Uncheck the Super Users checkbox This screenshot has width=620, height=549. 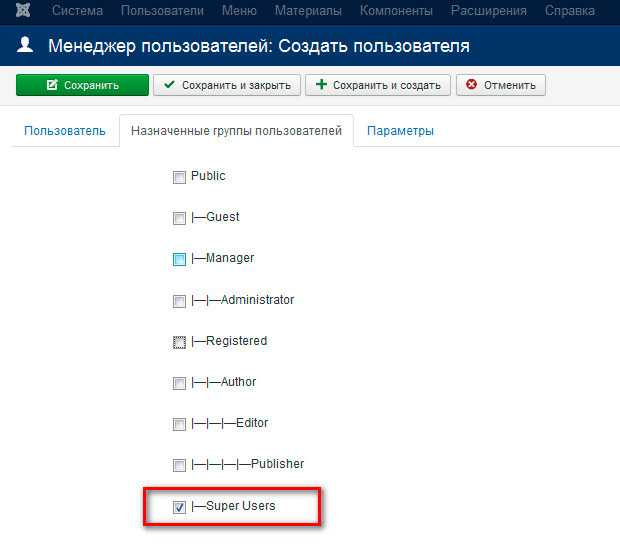[x=179, y=507]
